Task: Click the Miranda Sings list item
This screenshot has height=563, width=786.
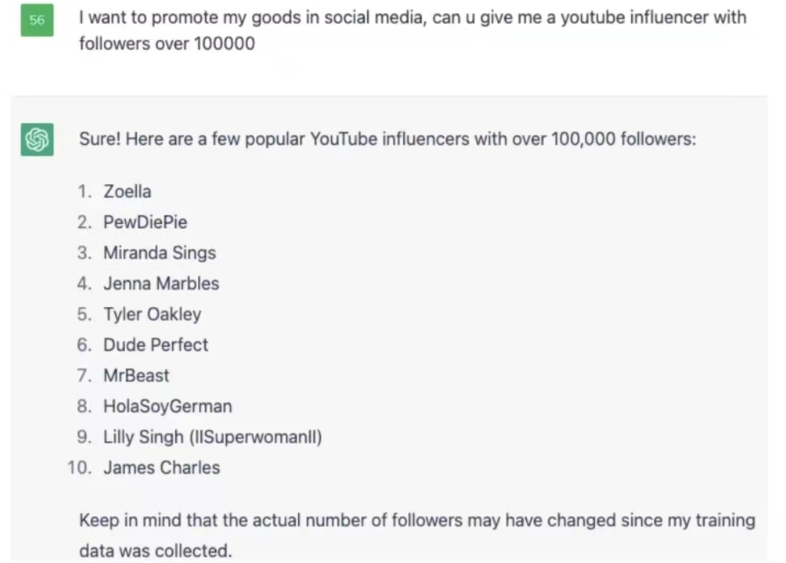Action: pos(159,253)
